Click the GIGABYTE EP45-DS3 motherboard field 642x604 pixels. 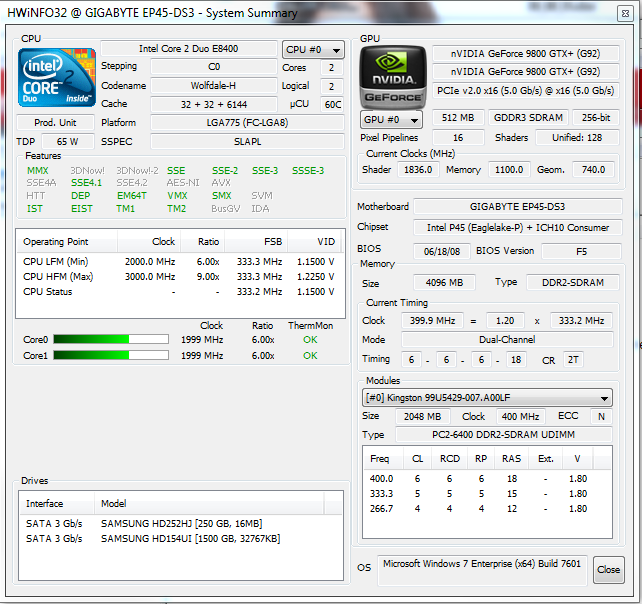coord(518,206)
